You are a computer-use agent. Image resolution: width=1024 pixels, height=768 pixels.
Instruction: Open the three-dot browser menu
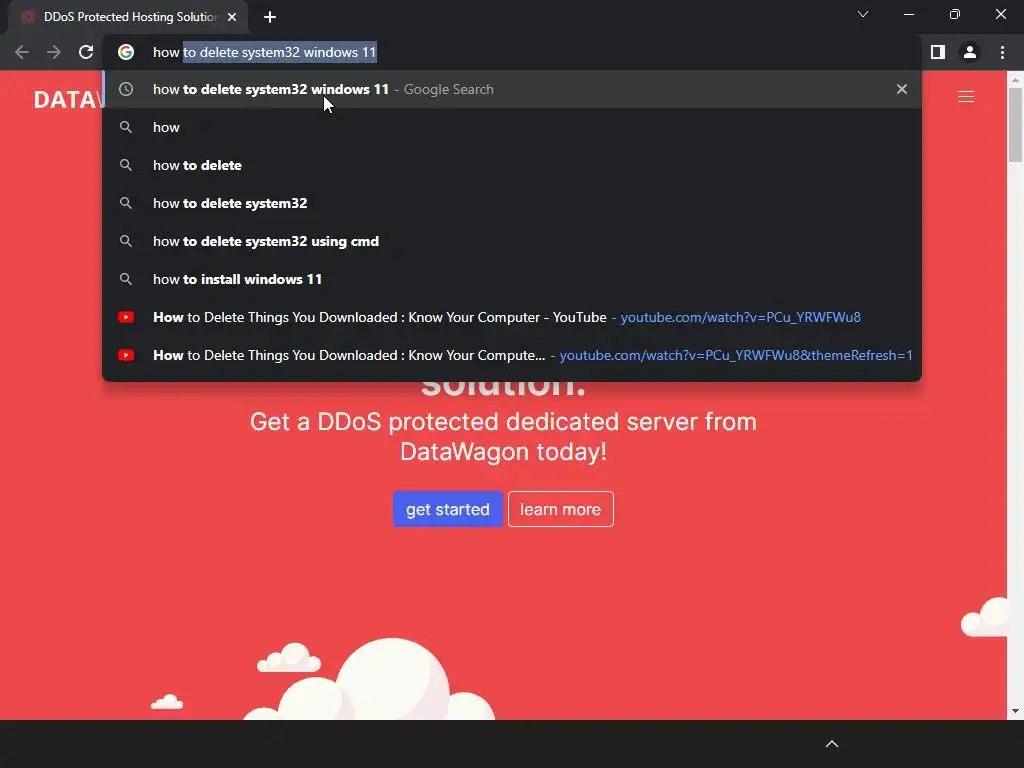pyautogui.click(x=1002, y=52)
